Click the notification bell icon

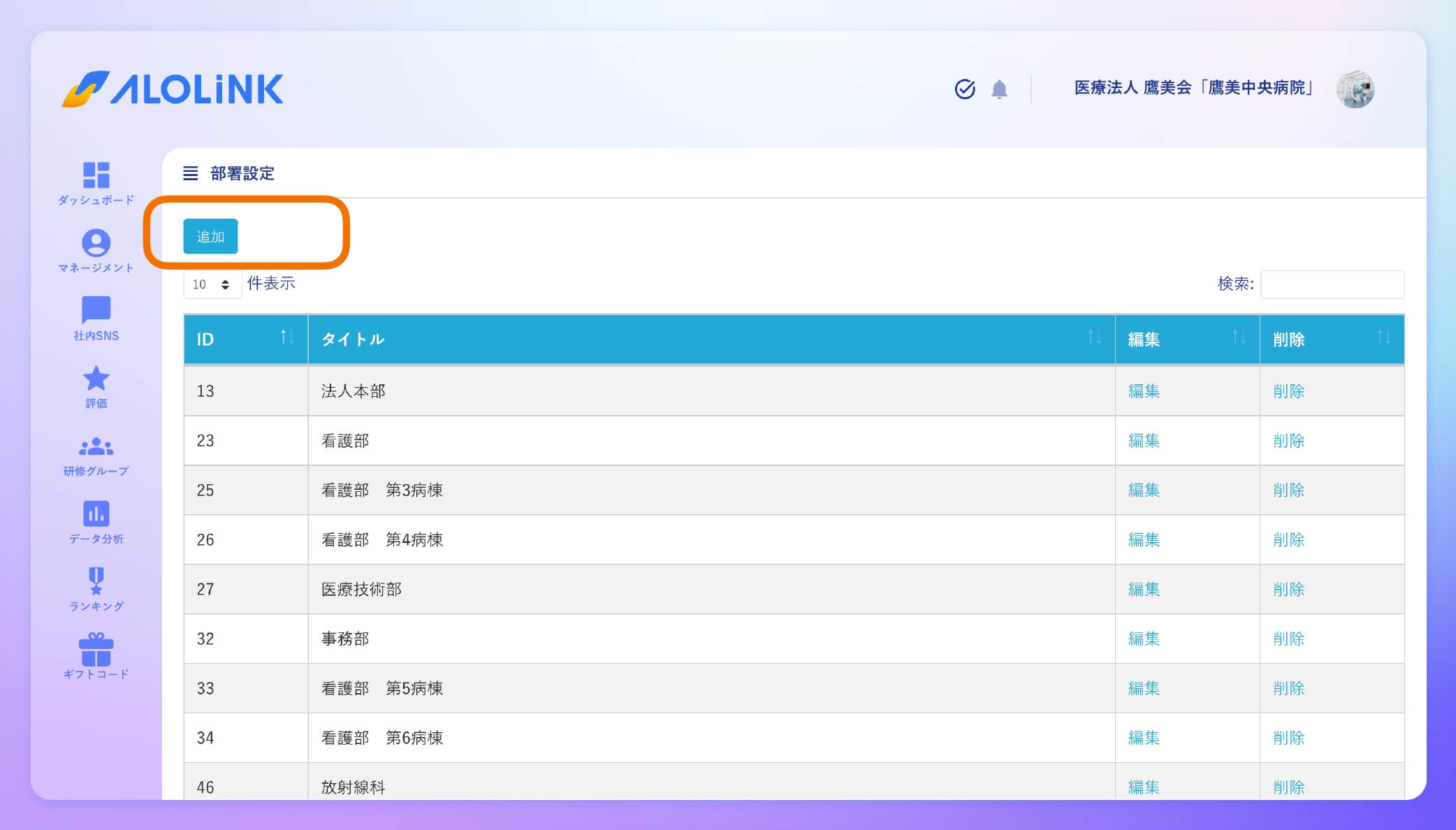[x=999, y=89]
